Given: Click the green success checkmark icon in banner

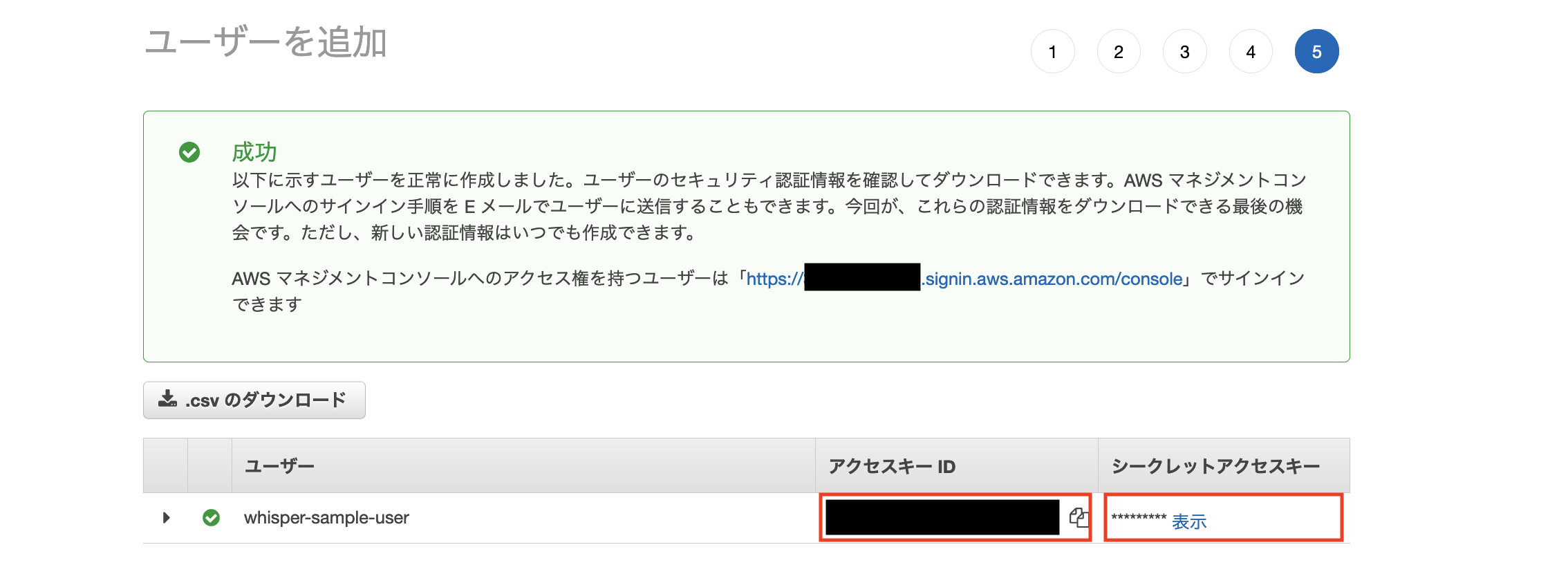Looking at the screenshot, I should click(x=189, y=152).
